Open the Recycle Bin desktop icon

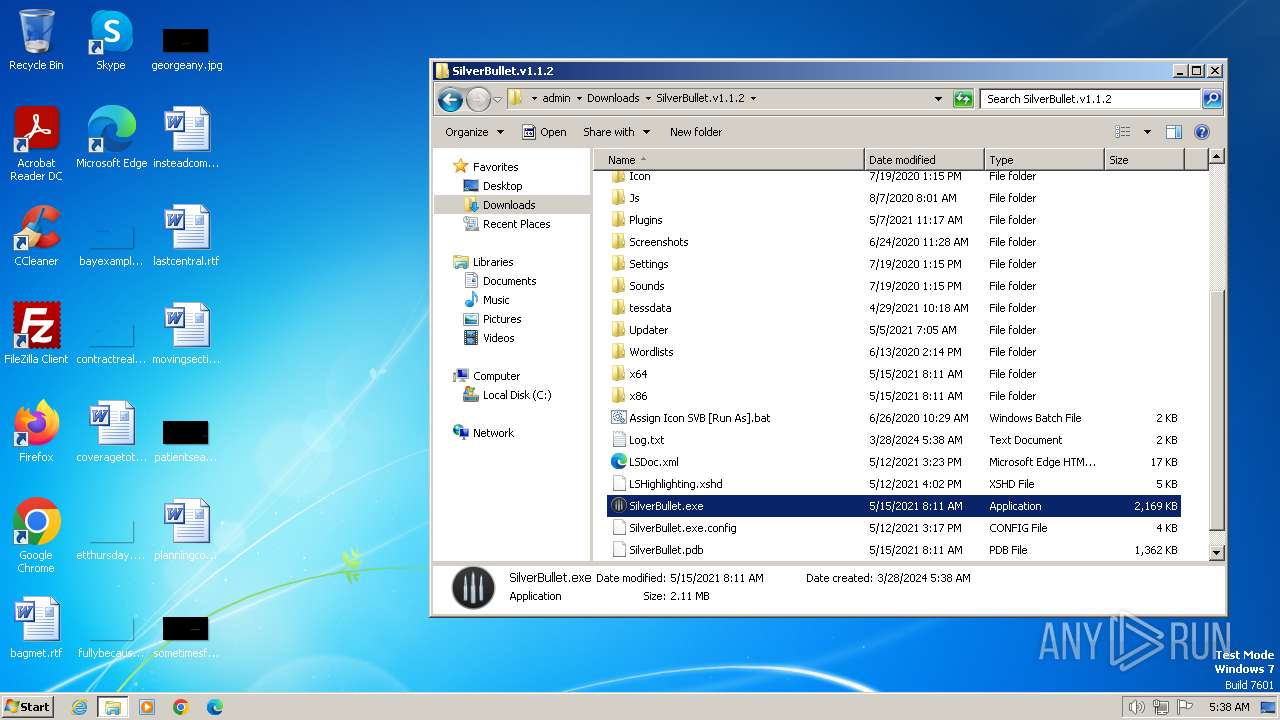coord(36,40)
